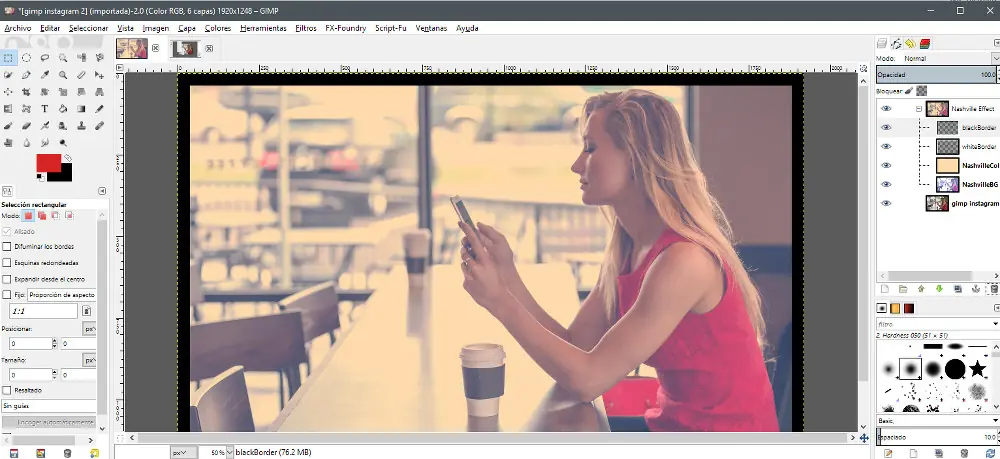The height and width of the screenshot is (459, 1000).
Task: Hide the Nashville Effect layer group
Action: (886, 108)
